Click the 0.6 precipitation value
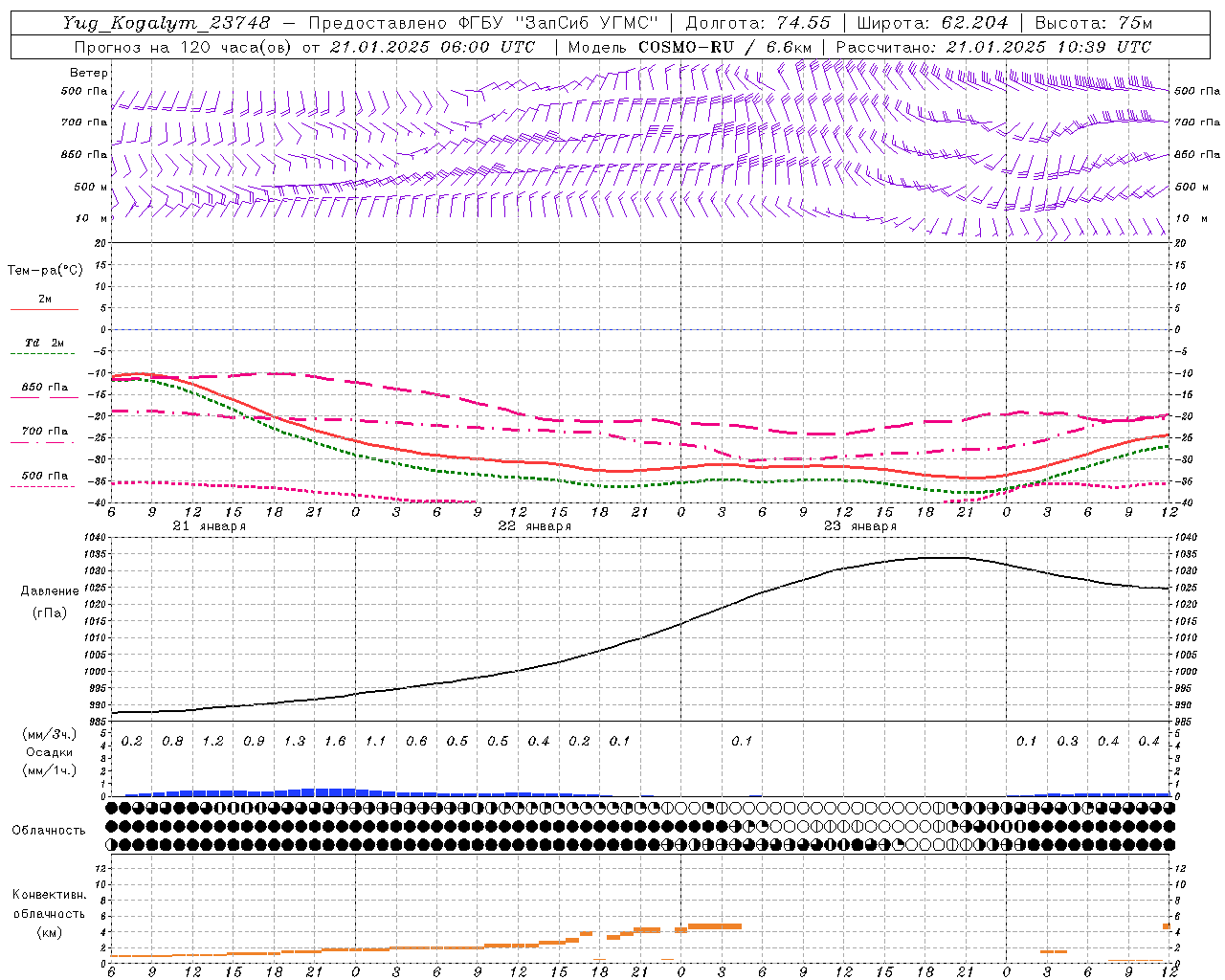The image size is (1225, 980). pos(416,741)
